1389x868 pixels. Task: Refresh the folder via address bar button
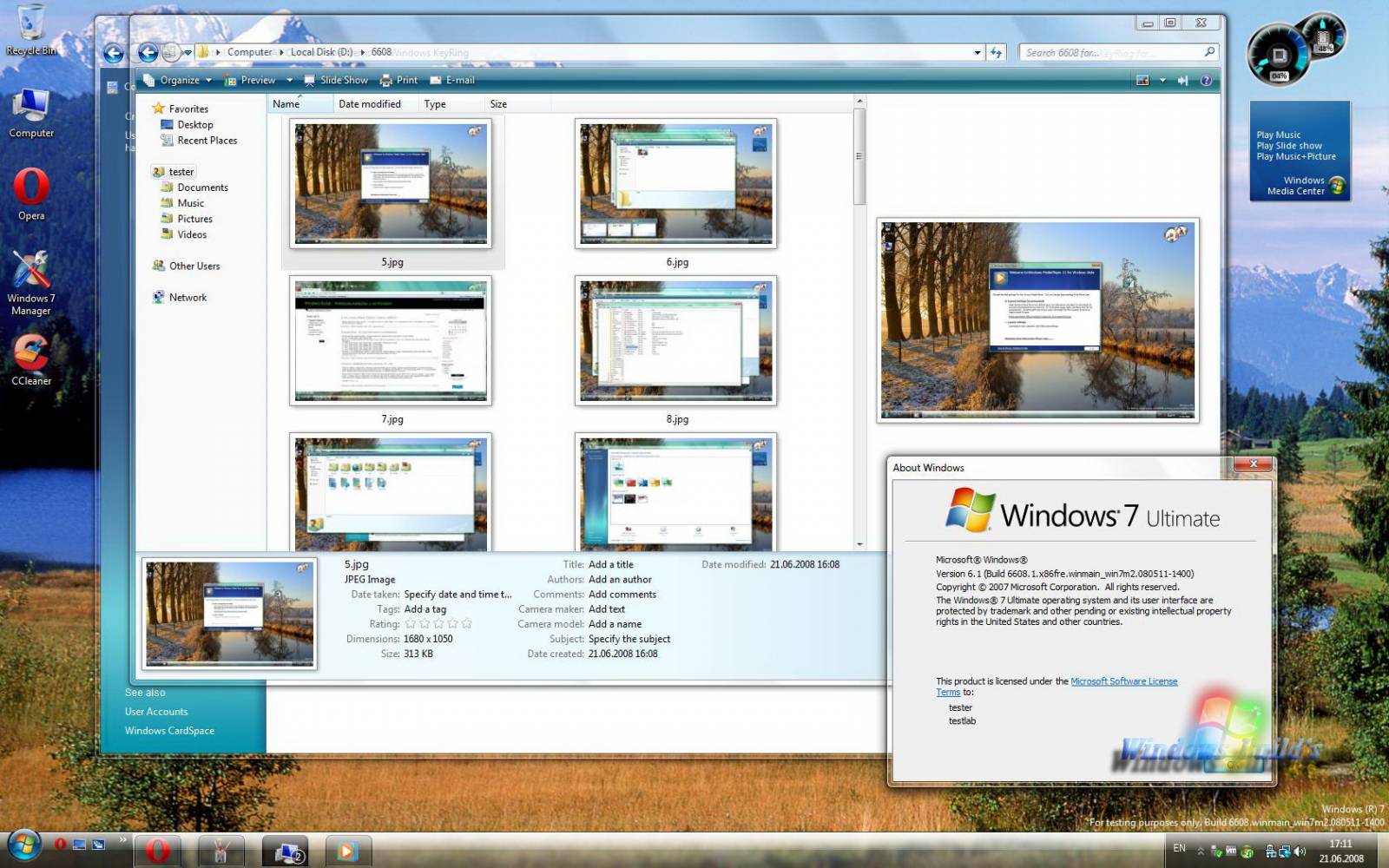coord(997,53)
